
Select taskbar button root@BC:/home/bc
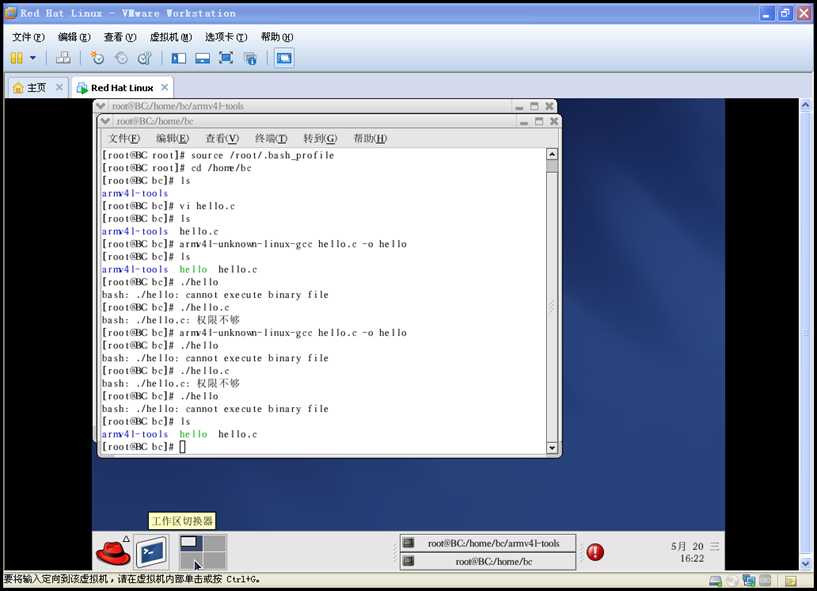pyautogui.click(x=488, y=561)
